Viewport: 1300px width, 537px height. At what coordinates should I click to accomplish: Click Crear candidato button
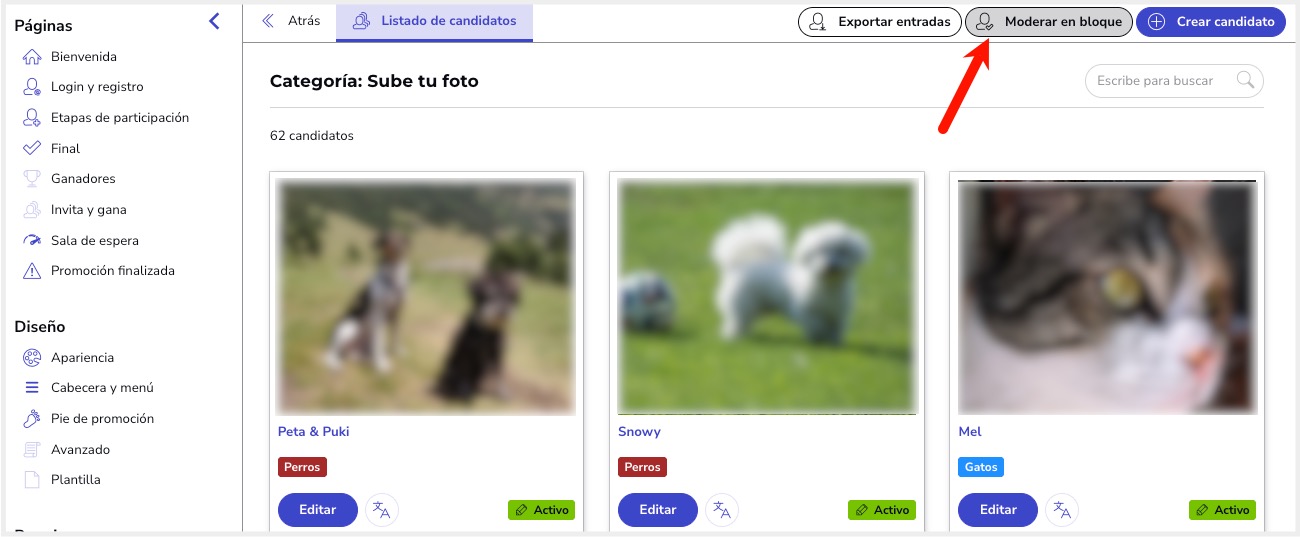[1211, 22]
